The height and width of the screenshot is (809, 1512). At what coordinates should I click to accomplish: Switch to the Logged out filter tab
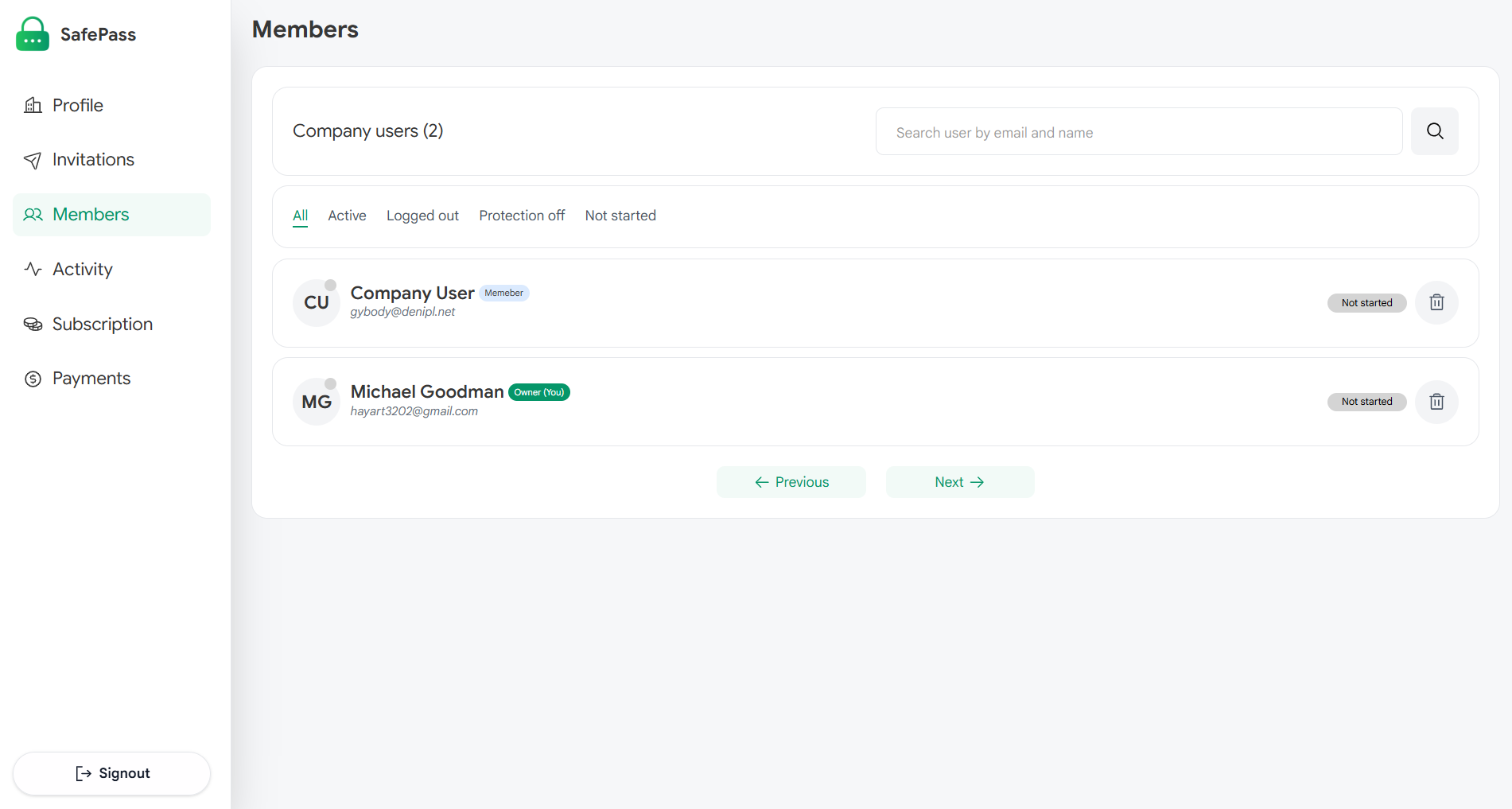pyautogui.click(x=422, y=216)
